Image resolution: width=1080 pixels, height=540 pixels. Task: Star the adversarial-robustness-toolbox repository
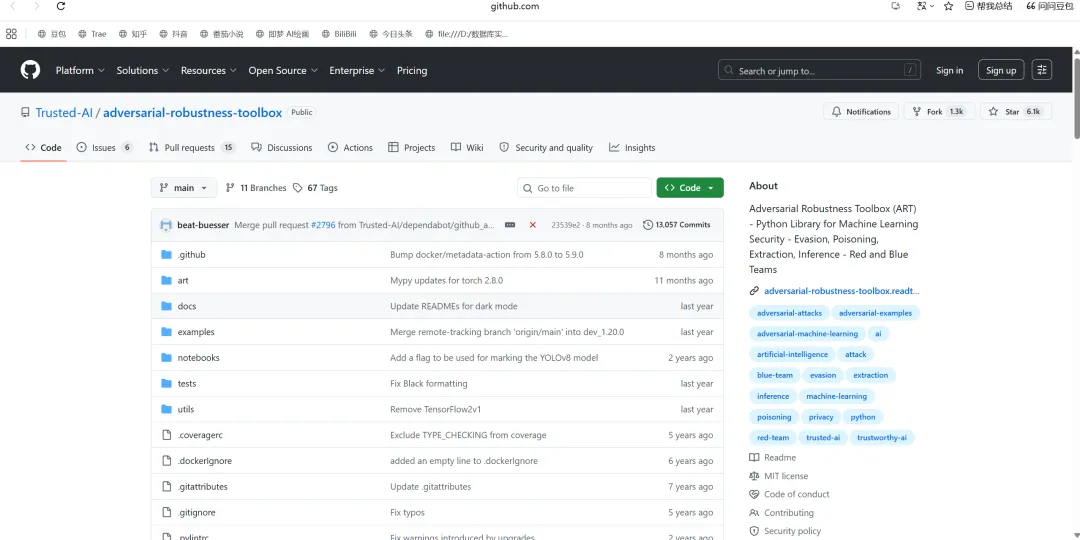(x=1015, y=112)
